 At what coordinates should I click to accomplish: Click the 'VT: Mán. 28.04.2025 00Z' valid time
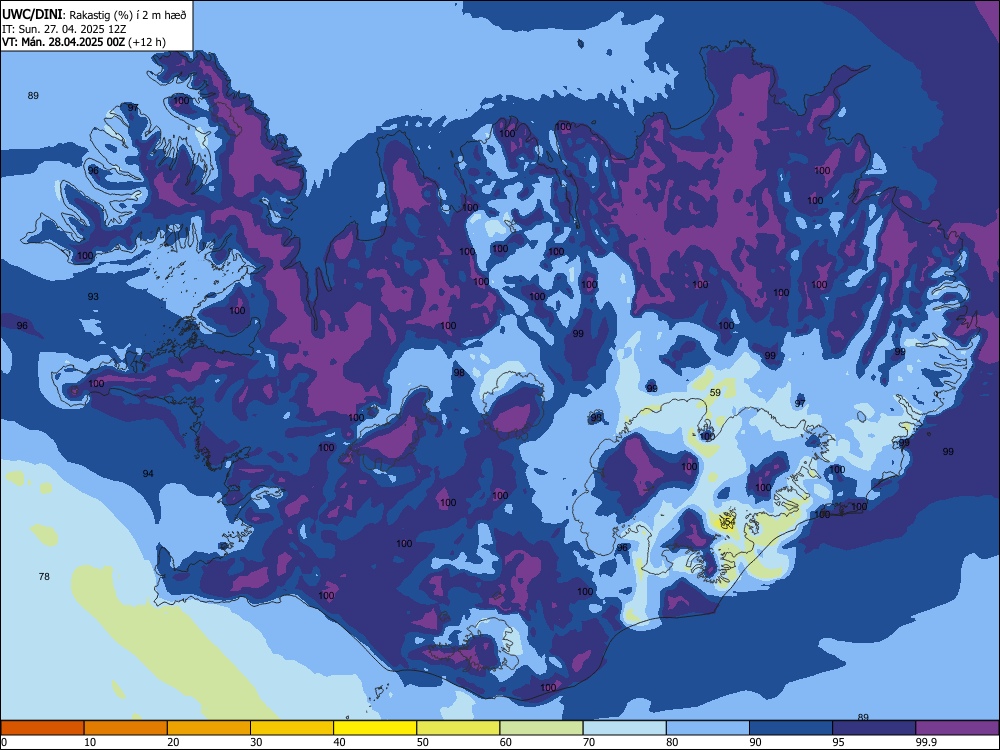point(64,42)
